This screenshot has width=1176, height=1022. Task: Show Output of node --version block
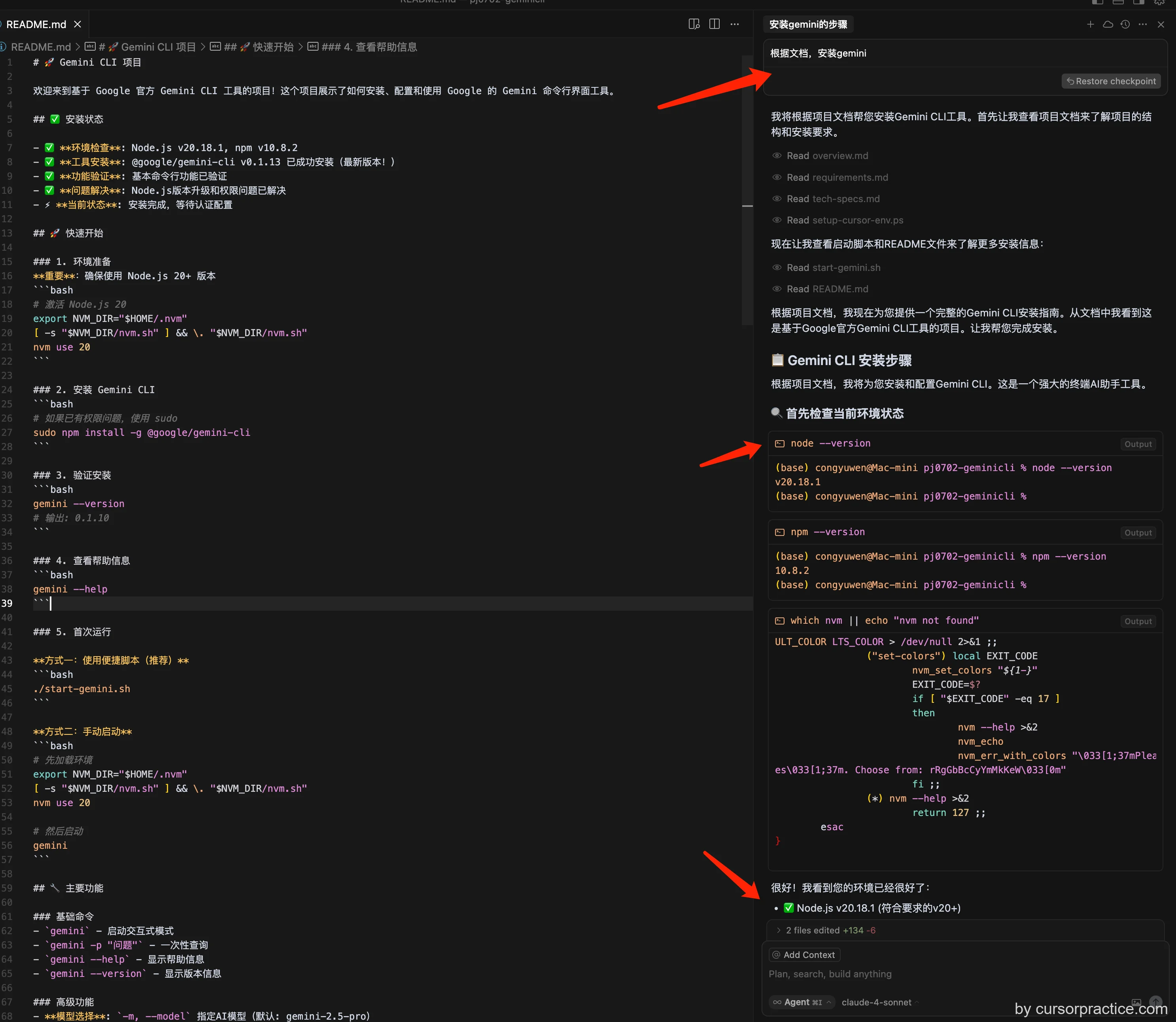[x=1138, y=444]
